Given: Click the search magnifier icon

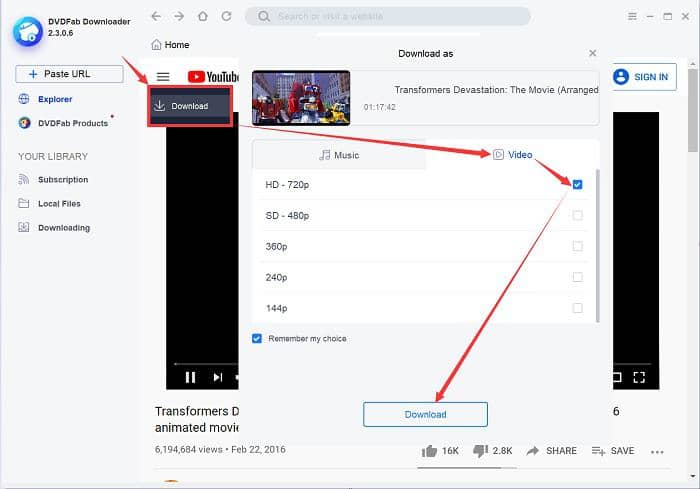Looking at the screenshot, I should tap(264, 17).
